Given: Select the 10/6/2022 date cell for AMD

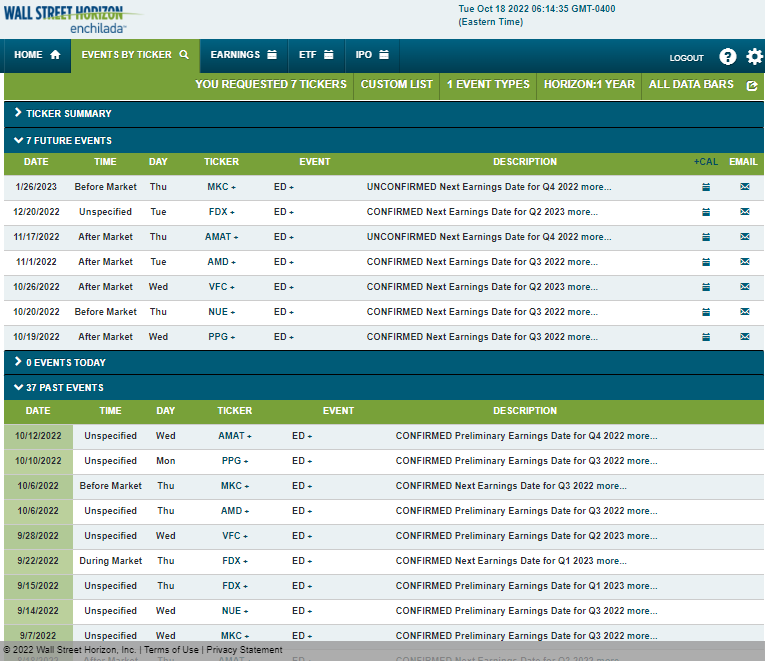Looking at the screenshot, I should tap(38, 511).
